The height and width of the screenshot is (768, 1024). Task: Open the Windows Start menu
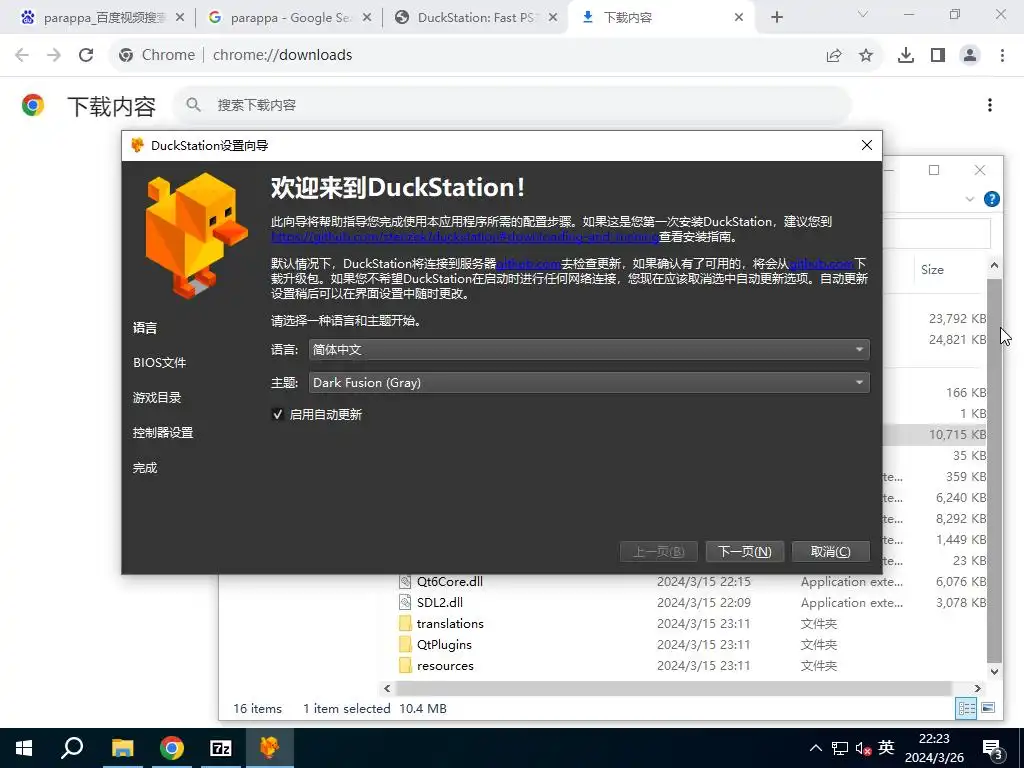[24, 748]
